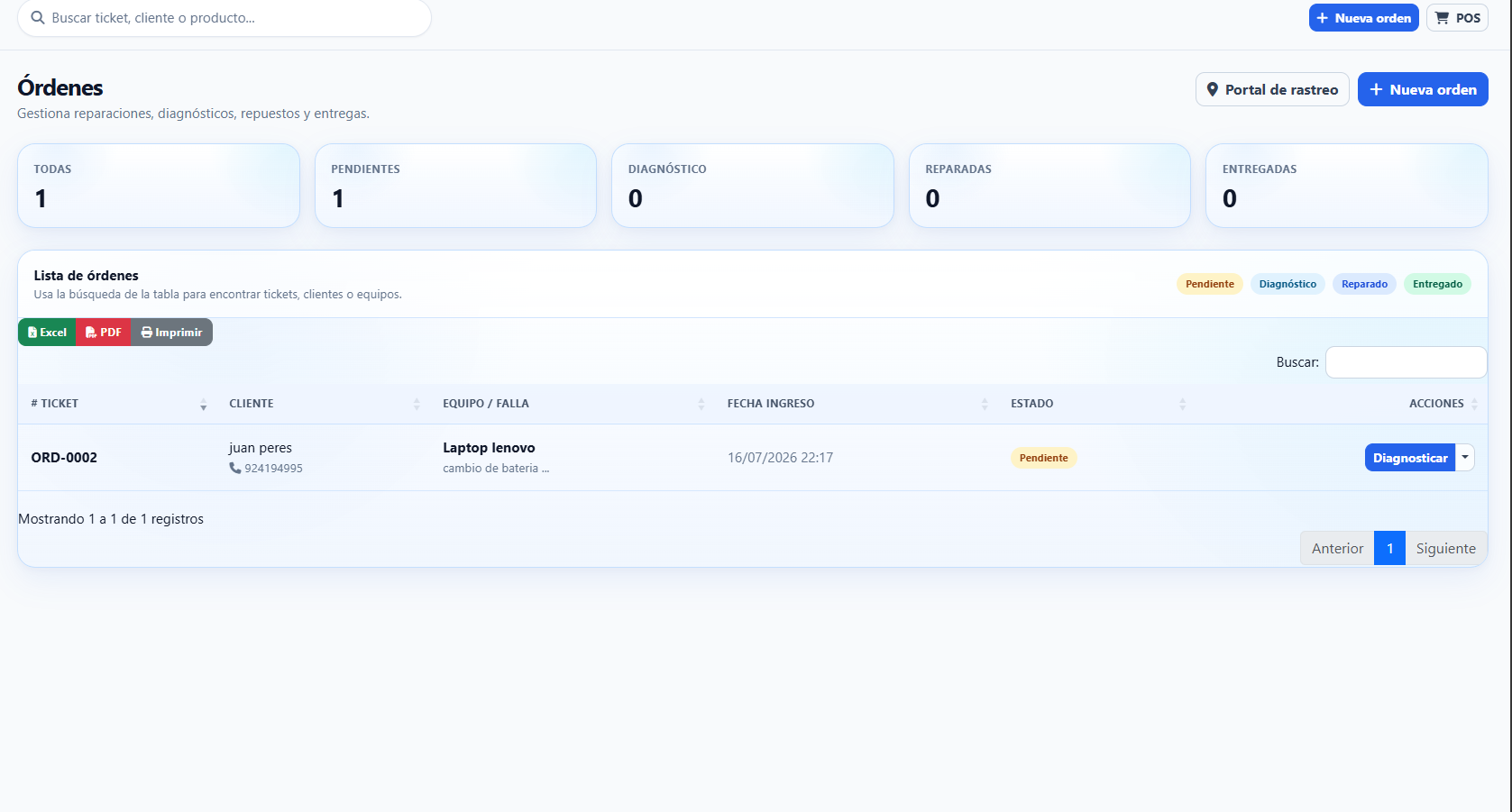This screenshot has width=1512, height=812.
Task: Select the PENDIENTES summary card
Action: coord(455,186)
